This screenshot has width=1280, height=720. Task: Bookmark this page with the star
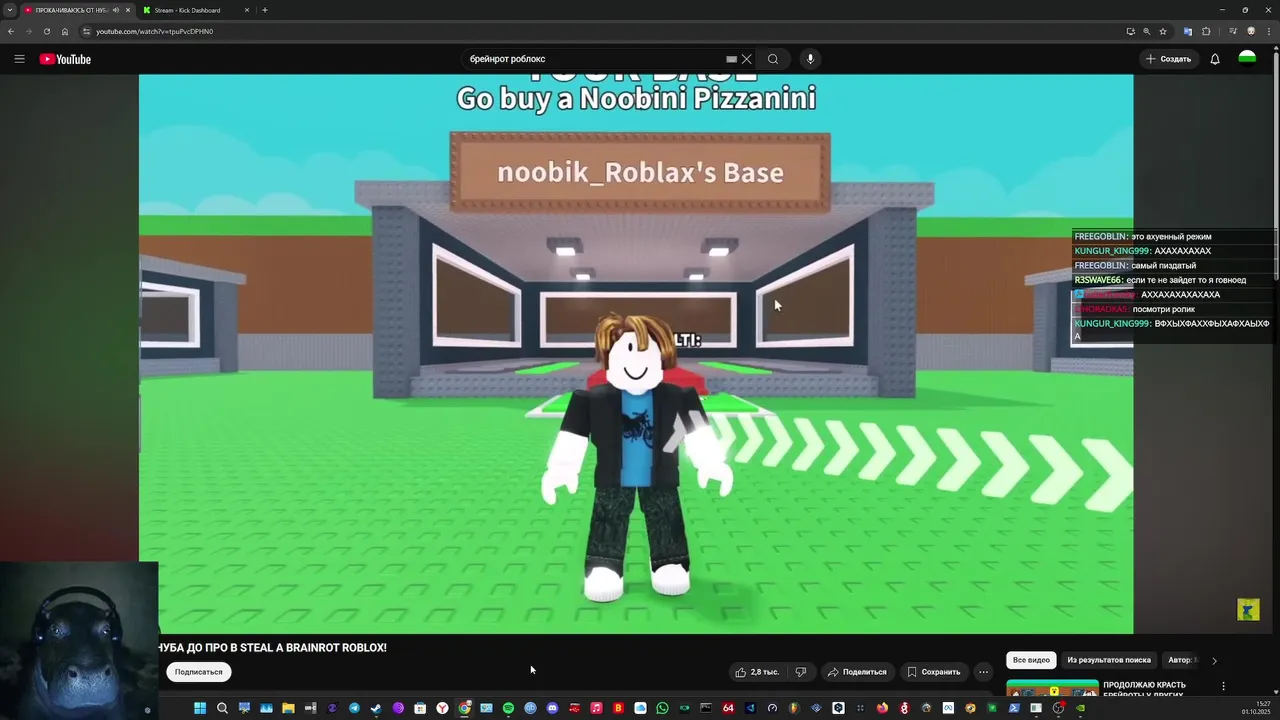coord(1163,31)
